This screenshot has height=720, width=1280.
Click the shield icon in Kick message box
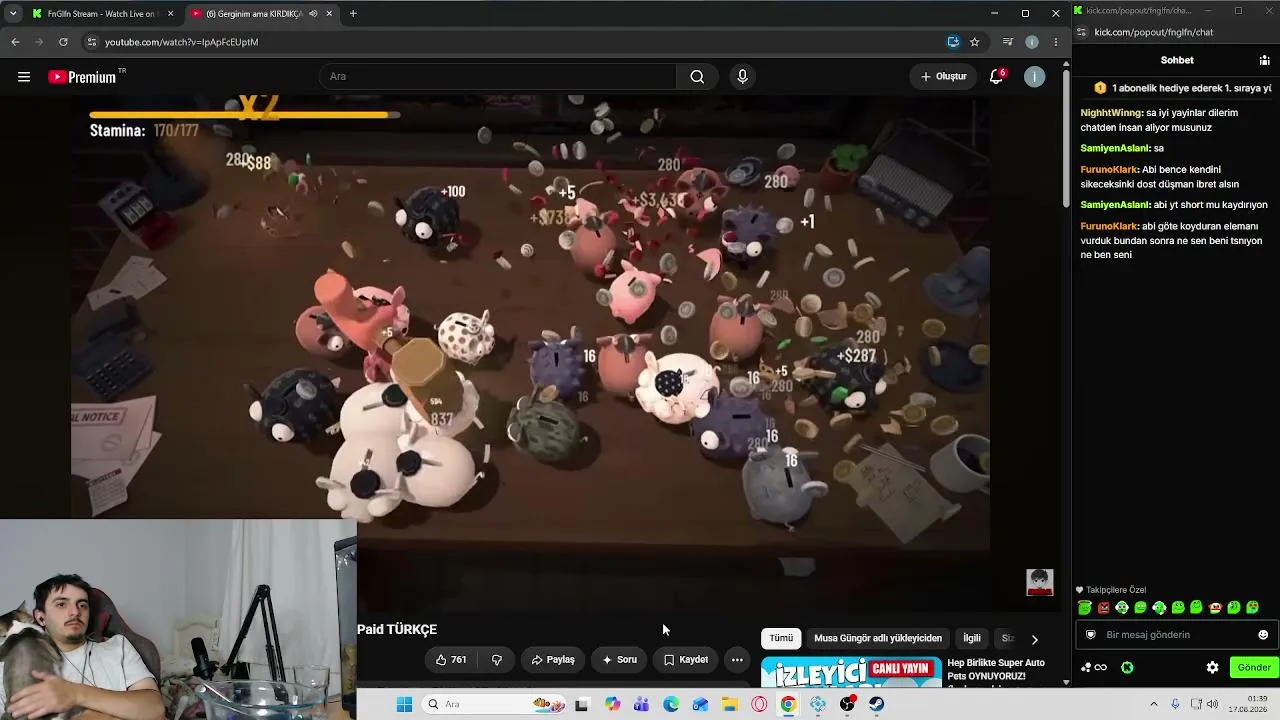point(1091,635)
